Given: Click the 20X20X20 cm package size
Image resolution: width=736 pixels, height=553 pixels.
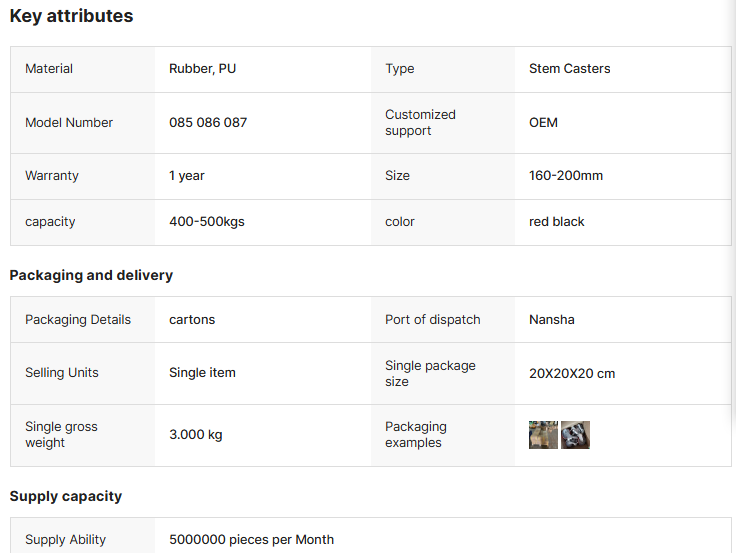Looking at the screenshot, I should pos(572,374).
